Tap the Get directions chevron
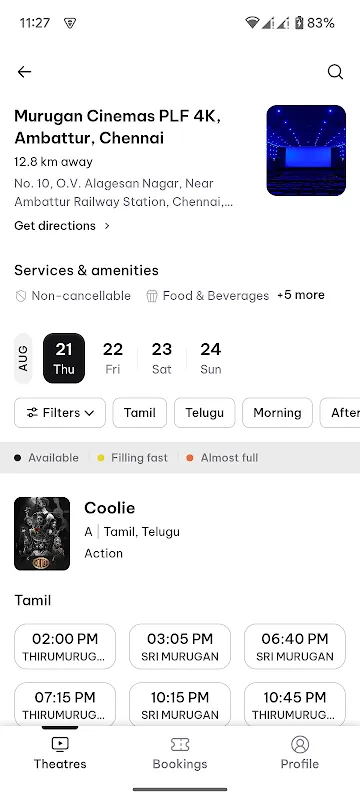360x800 pixels. (x=107, y=226)
